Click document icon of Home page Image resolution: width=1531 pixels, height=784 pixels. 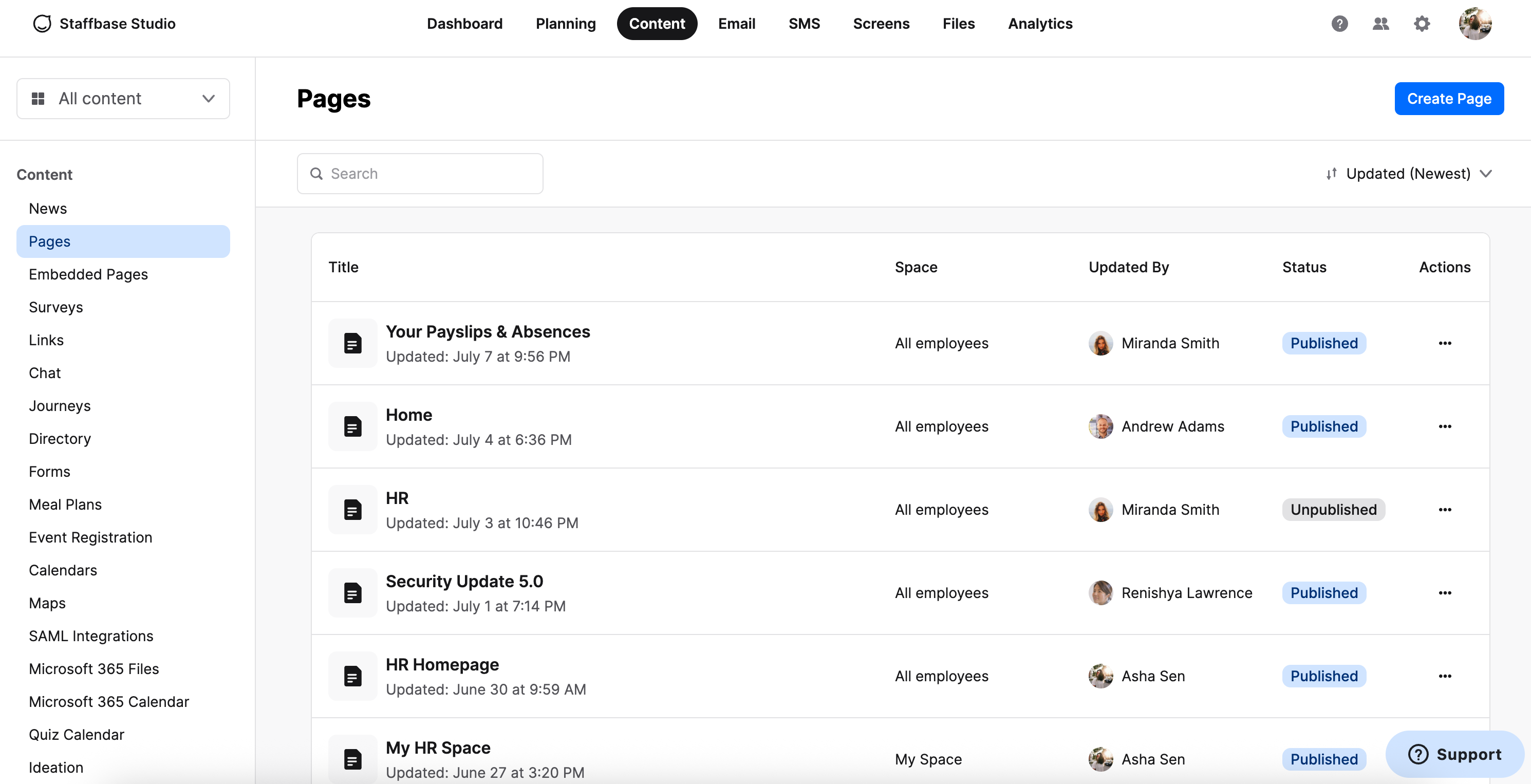point(352,426)
